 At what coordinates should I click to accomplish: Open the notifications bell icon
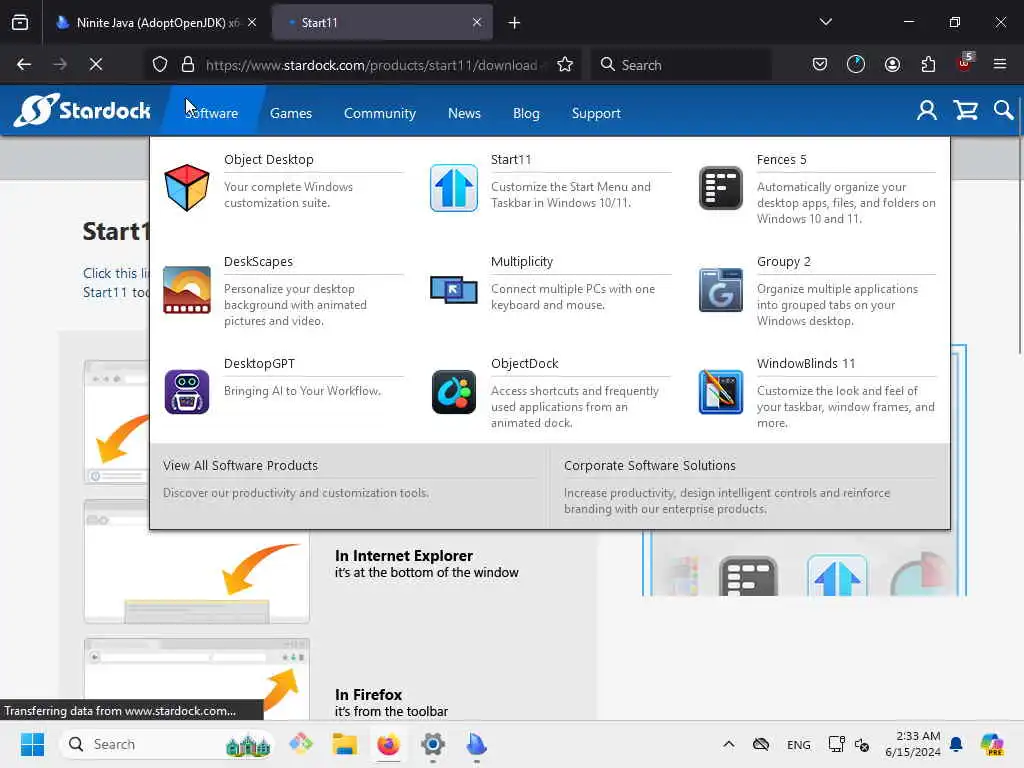[x=956, y=744]
